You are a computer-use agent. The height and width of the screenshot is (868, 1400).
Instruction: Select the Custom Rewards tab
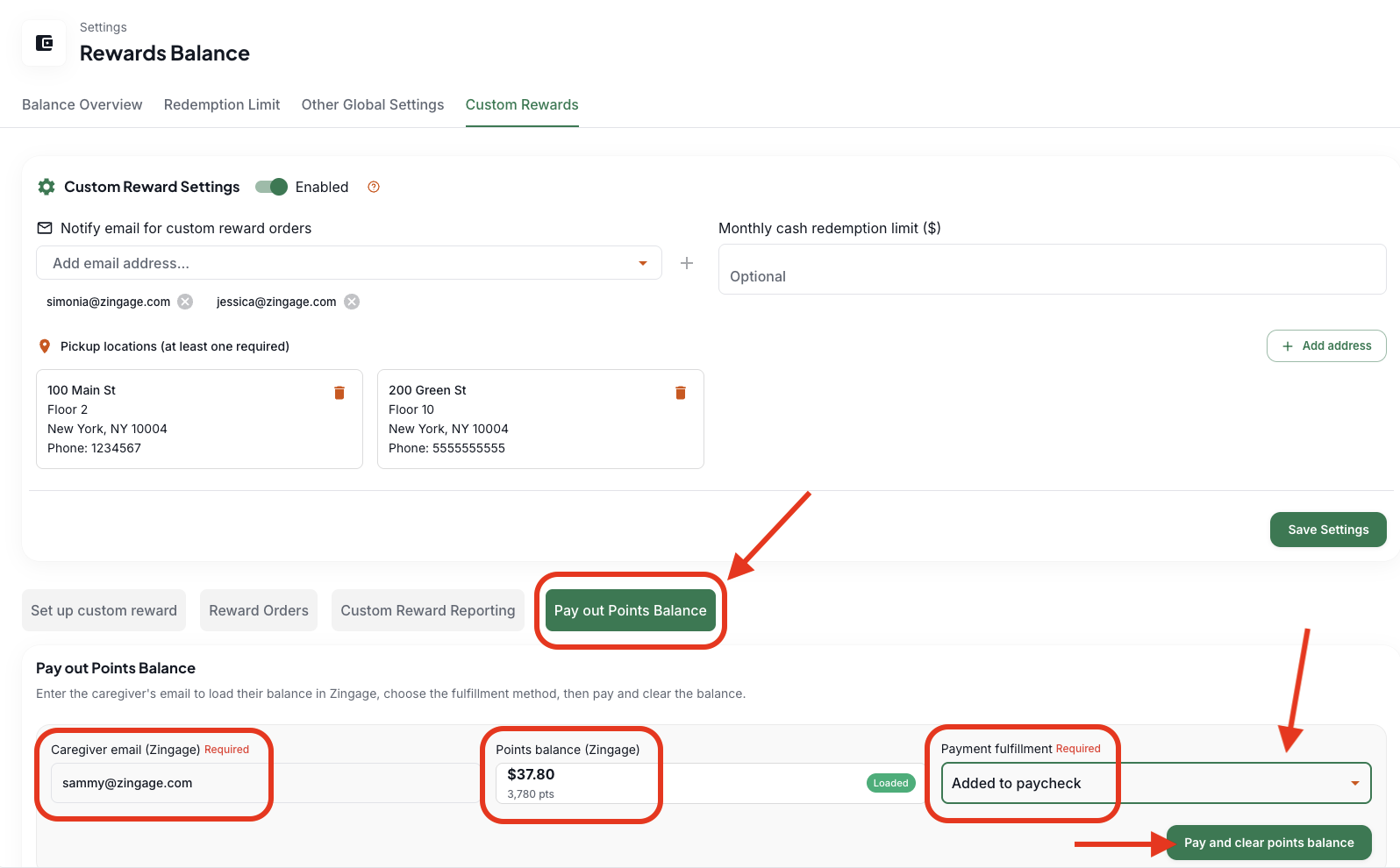tap(522, 104)
